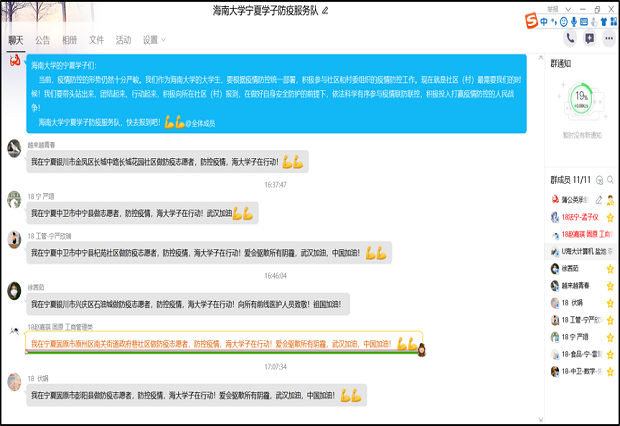Toggle Sogou Chinese/English input mode

pos(543,20)
